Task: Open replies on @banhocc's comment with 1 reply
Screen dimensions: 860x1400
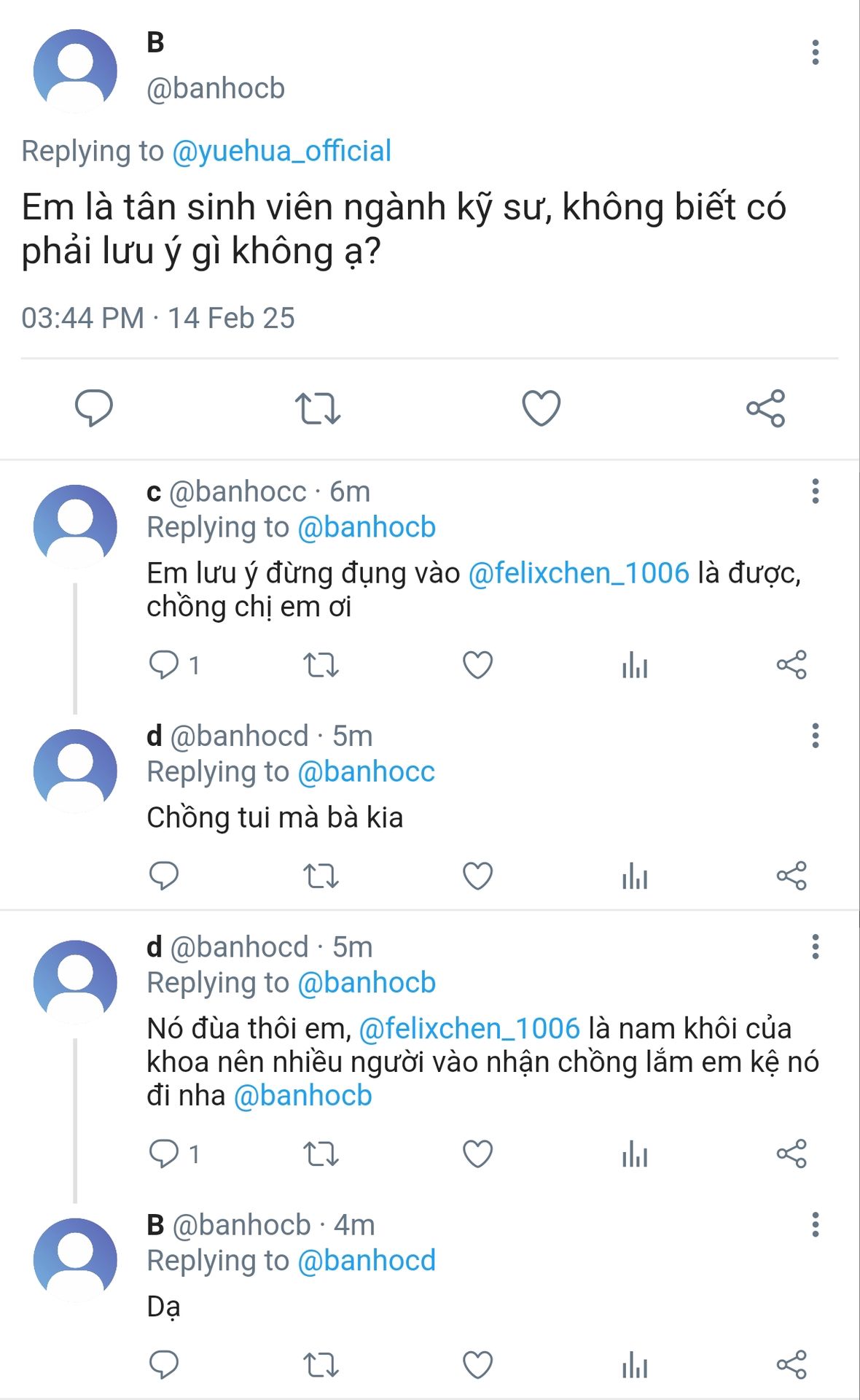Action: (x=174, y=665)
